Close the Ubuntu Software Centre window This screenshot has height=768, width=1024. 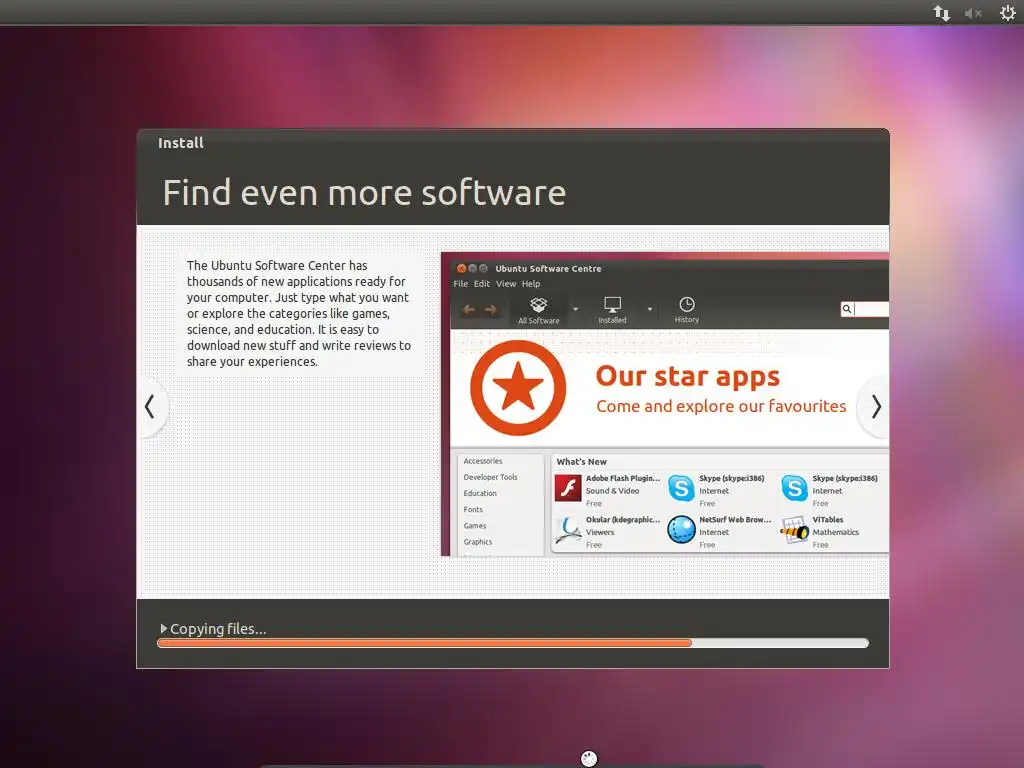461,268
